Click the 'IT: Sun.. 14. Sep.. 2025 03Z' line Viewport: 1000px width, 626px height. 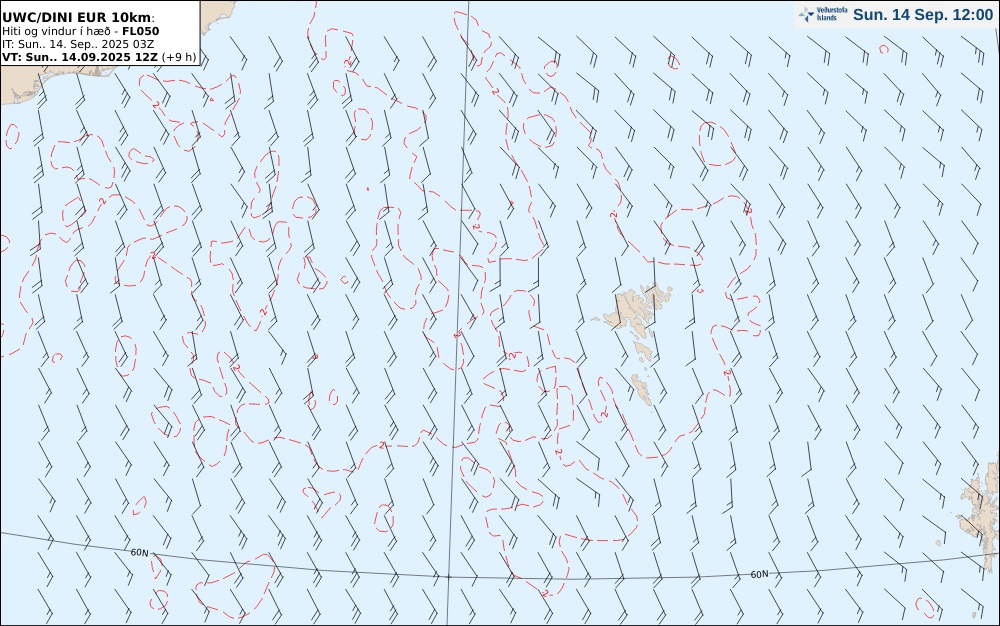(78, 44)
